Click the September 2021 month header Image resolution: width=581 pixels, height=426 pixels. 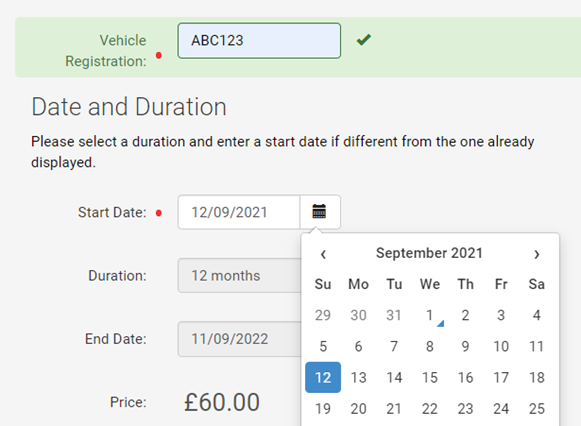[x=430, y=253]
